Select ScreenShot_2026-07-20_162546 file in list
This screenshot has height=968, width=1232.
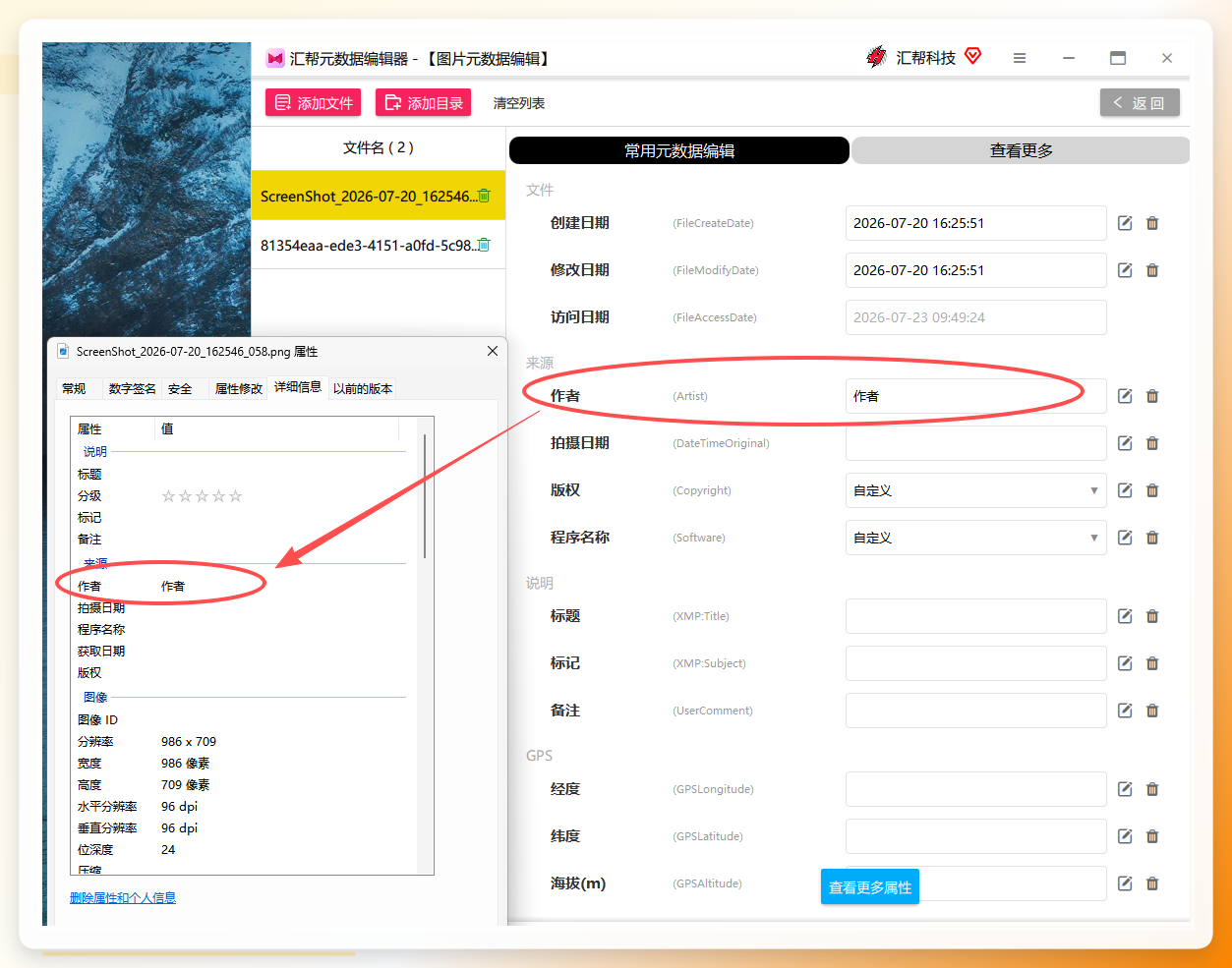click(x=379, y=196)
